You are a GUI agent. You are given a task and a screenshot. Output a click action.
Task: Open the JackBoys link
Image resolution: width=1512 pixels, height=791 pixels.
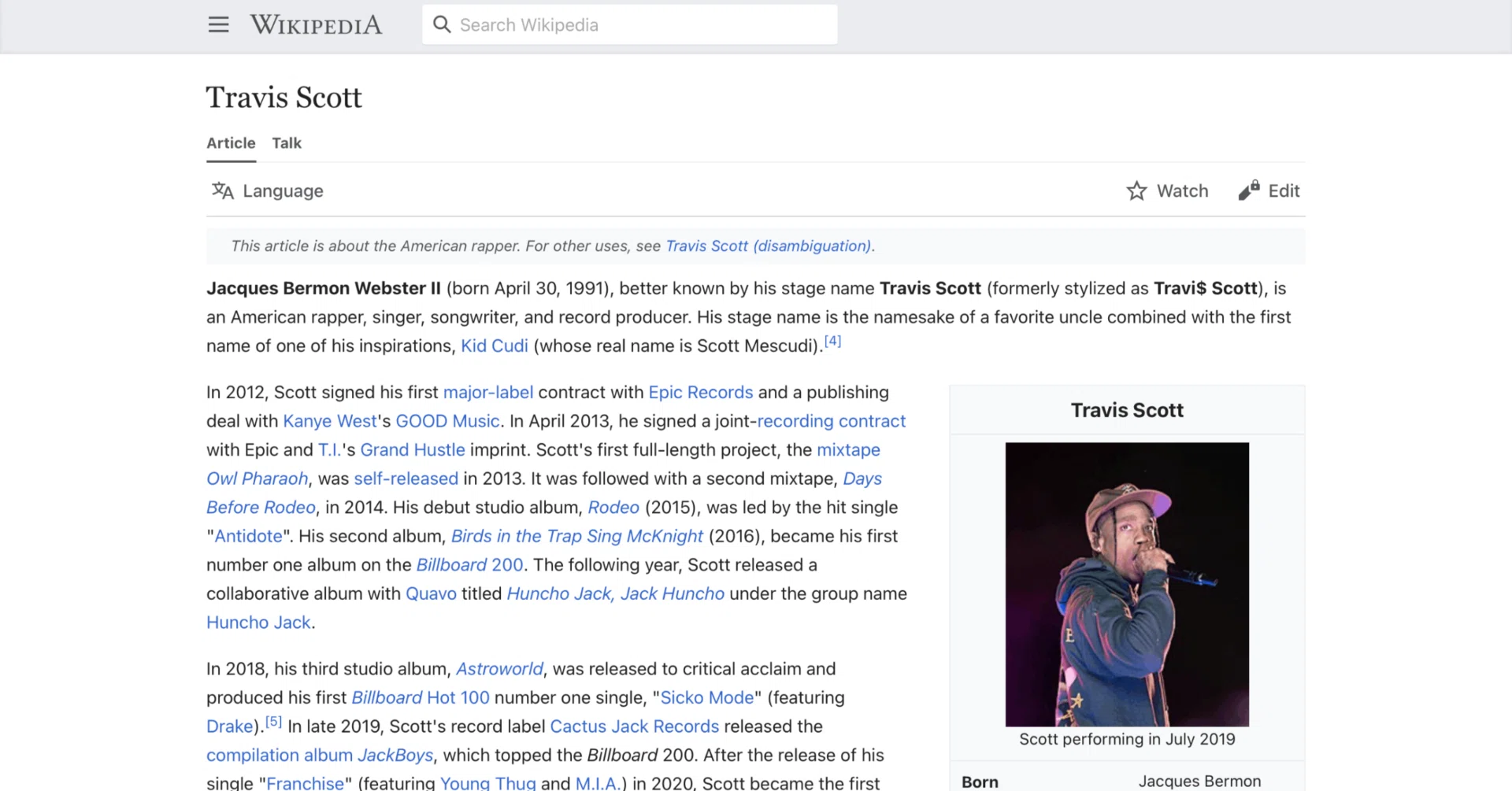[395, 755]
